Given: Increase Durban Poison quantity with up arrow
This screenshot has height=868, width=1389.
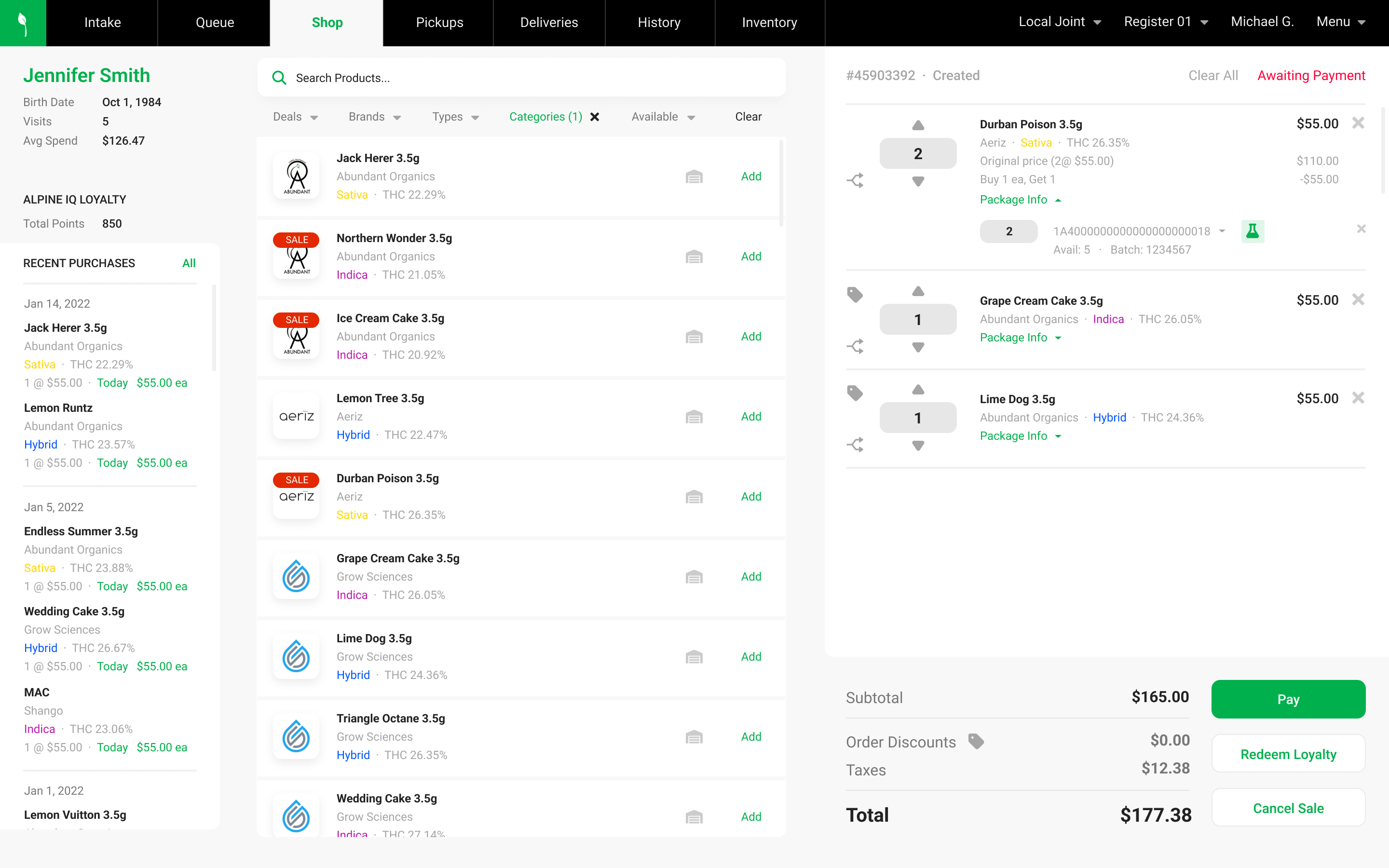Looking at the screenshot, I should click(918, 125).
